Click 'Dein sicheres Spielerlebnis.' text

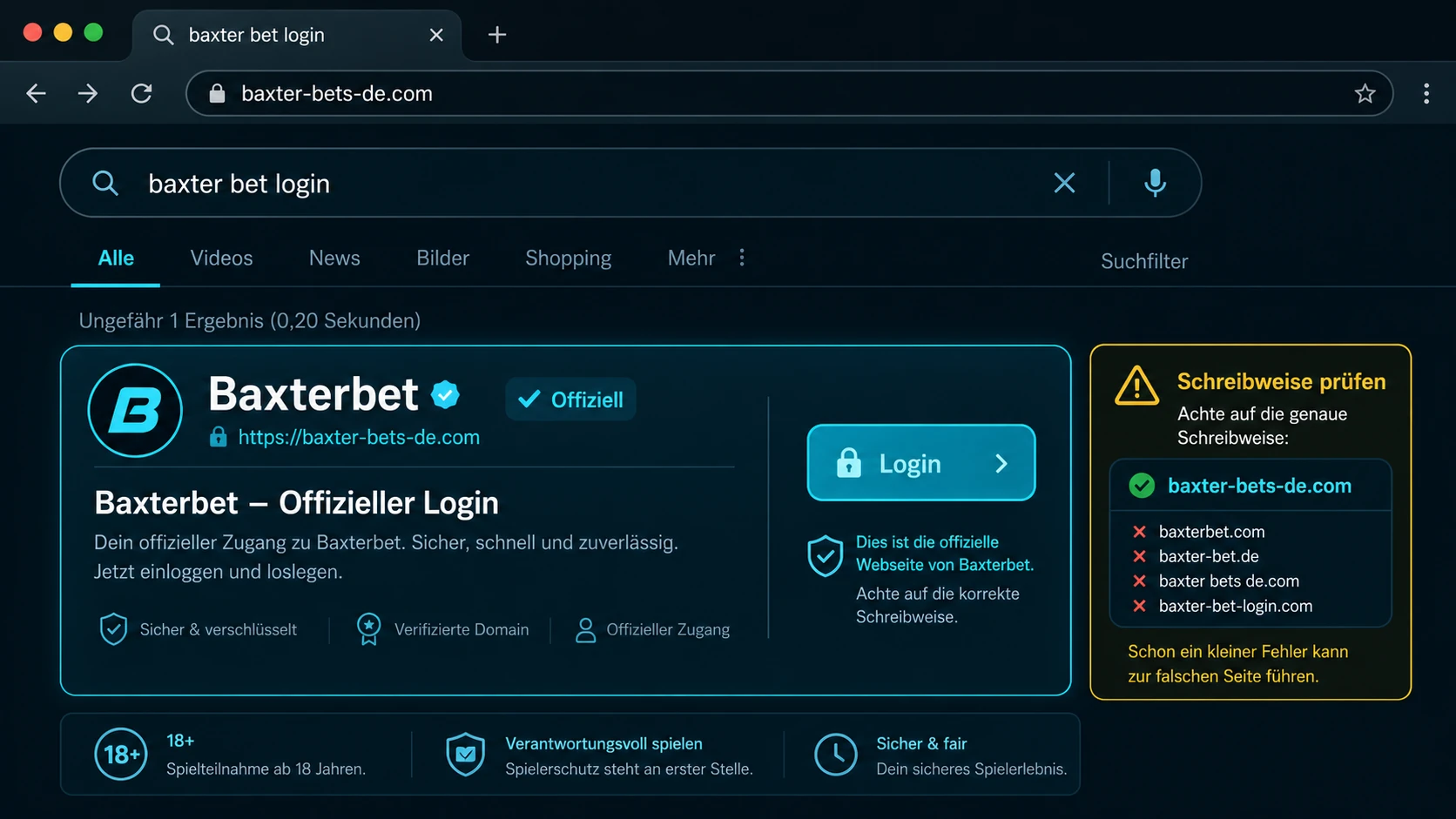point(971,769)
